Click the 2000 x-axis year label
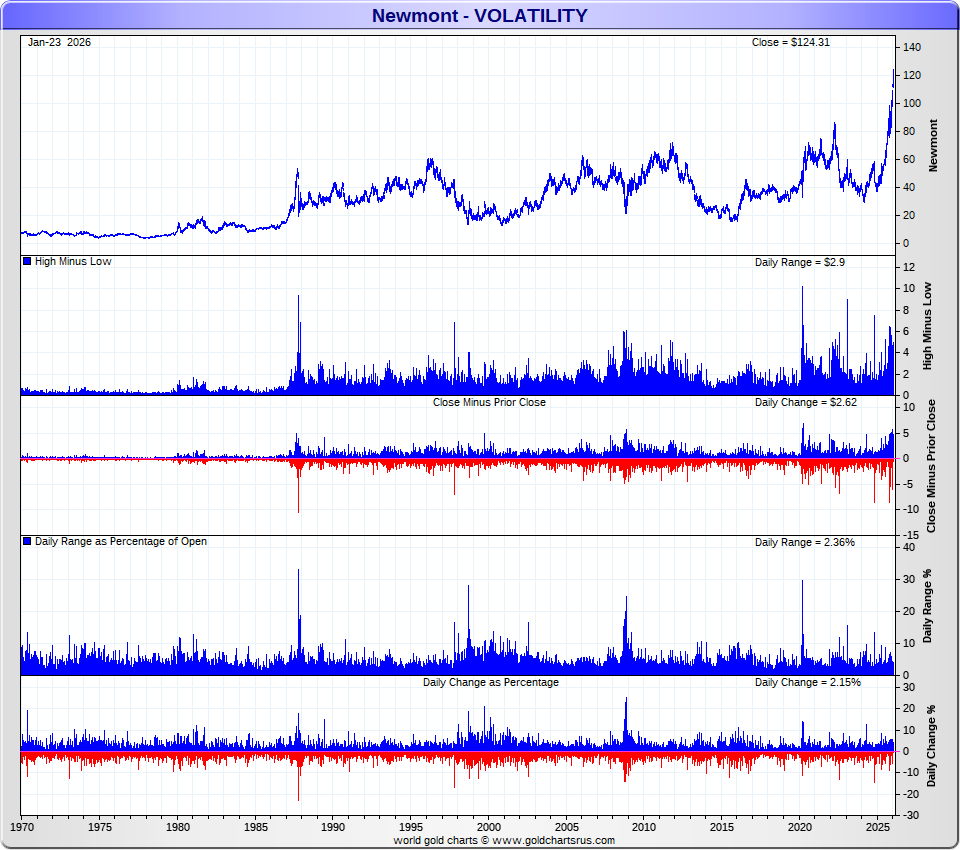Image resolution: width=960 pixels, height=850 pixels. [489, 827]
